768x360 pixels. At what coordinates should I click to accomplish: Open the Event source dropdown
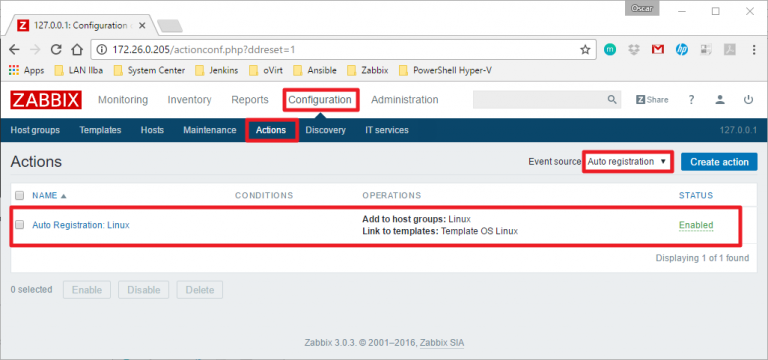[x=627, y=162]
